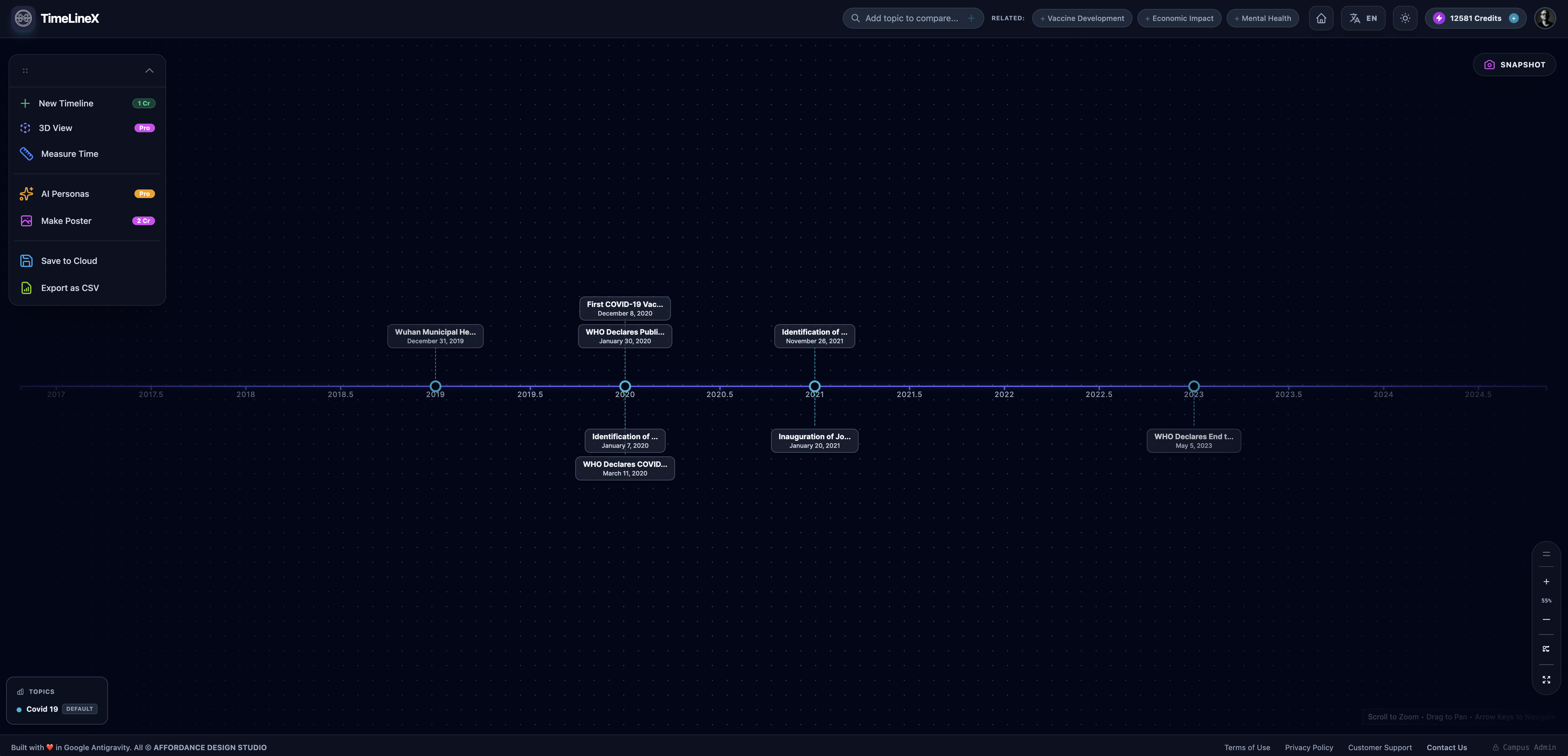Open the Snapshot camera tool
Viewport: 1568px width, 756px height.
pyautogui.click(x=1514, y=64)
